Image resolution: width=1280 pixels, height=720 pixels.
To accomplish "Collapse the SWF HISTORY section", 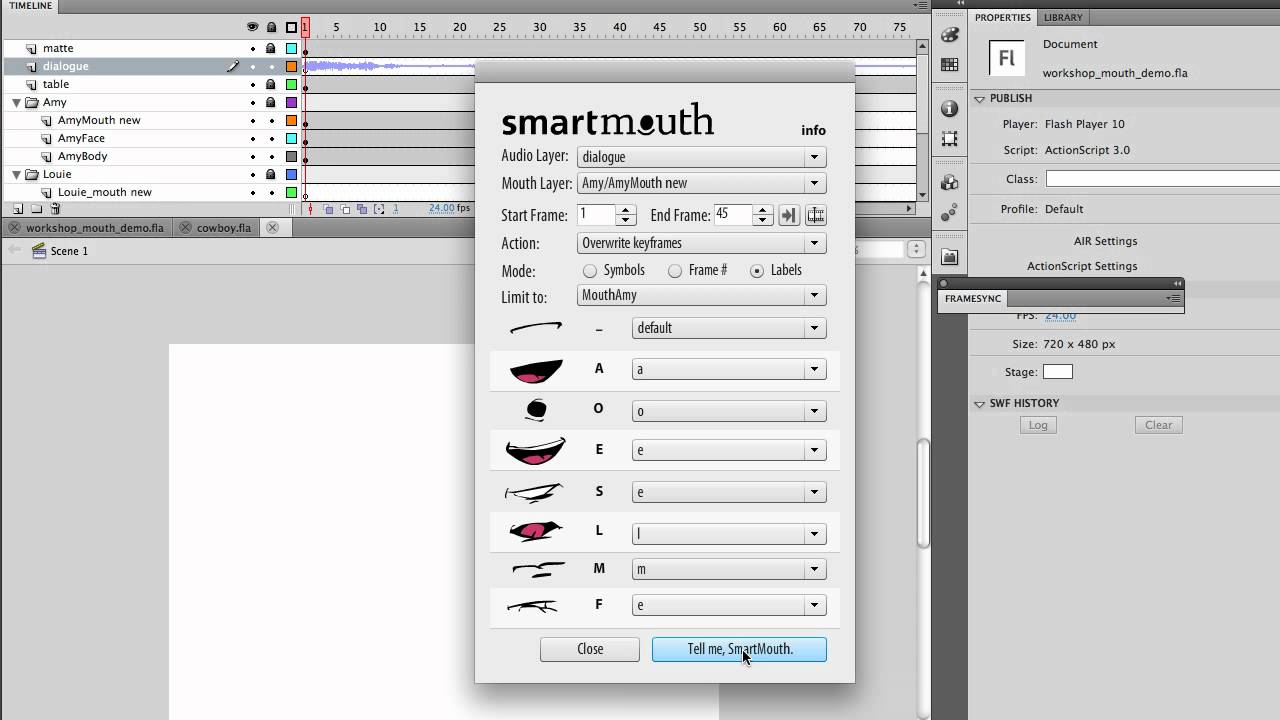I will pyautogui.click(x=980, y=403).
